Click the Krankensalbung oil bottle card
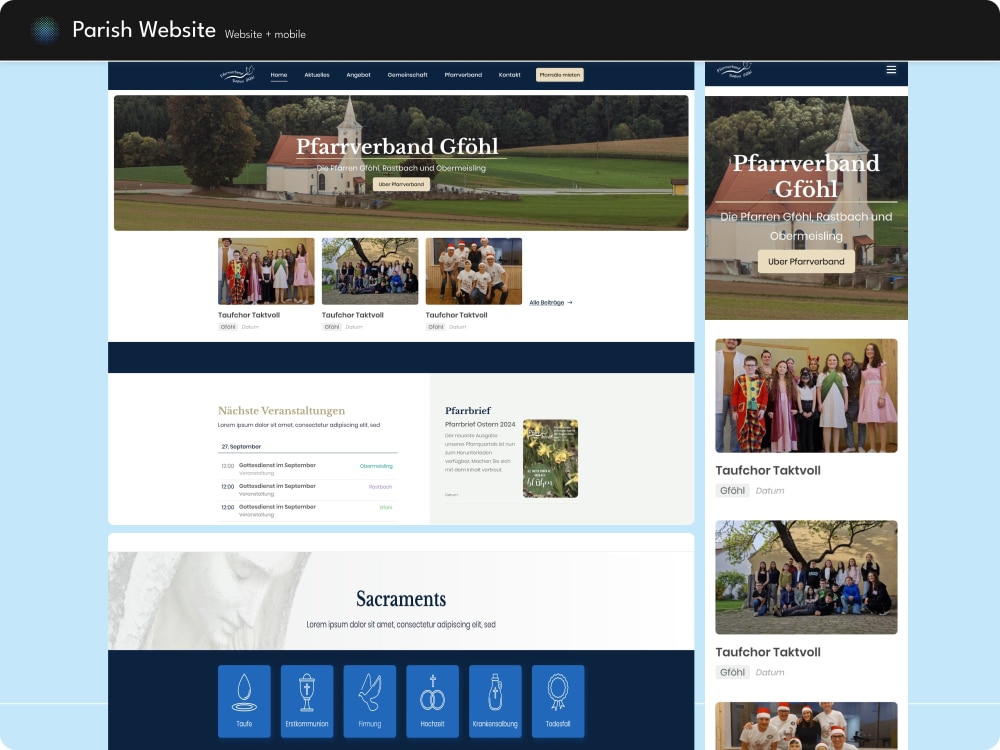Screen dimensions: 1000x750 point(495,701)
